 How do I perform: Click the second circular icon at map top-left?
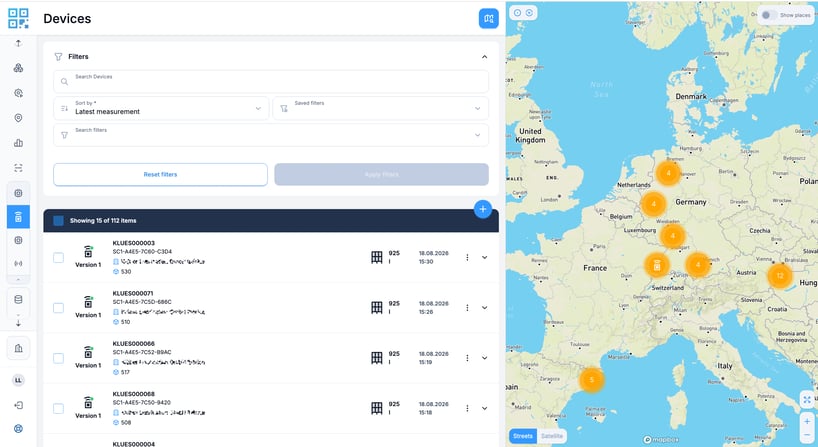pyautogui.click(x=529, y=13)
